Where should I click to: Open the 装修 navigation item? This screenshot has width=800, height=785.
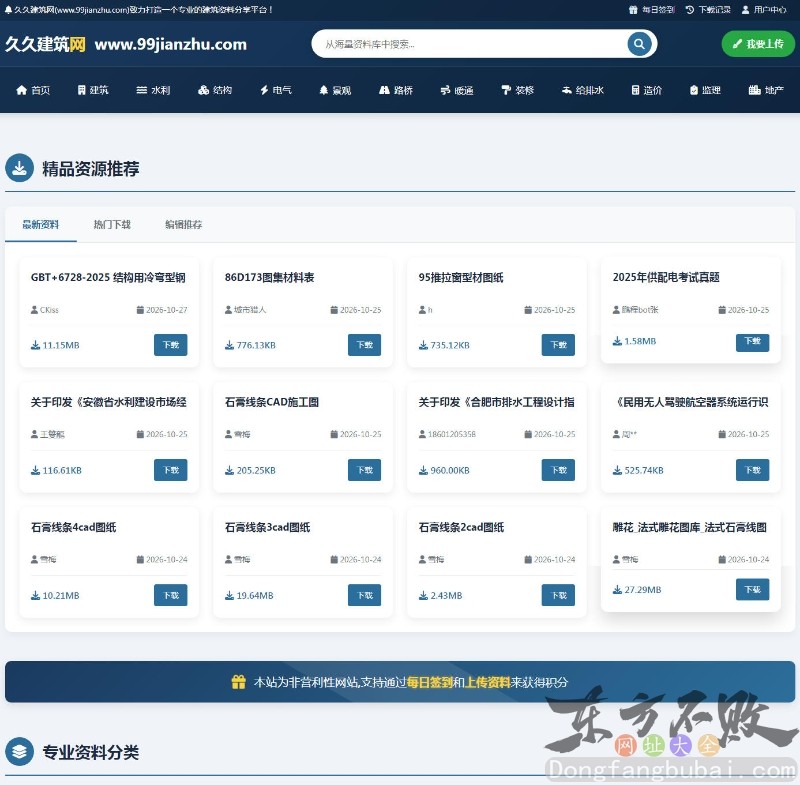pos(517,90)
